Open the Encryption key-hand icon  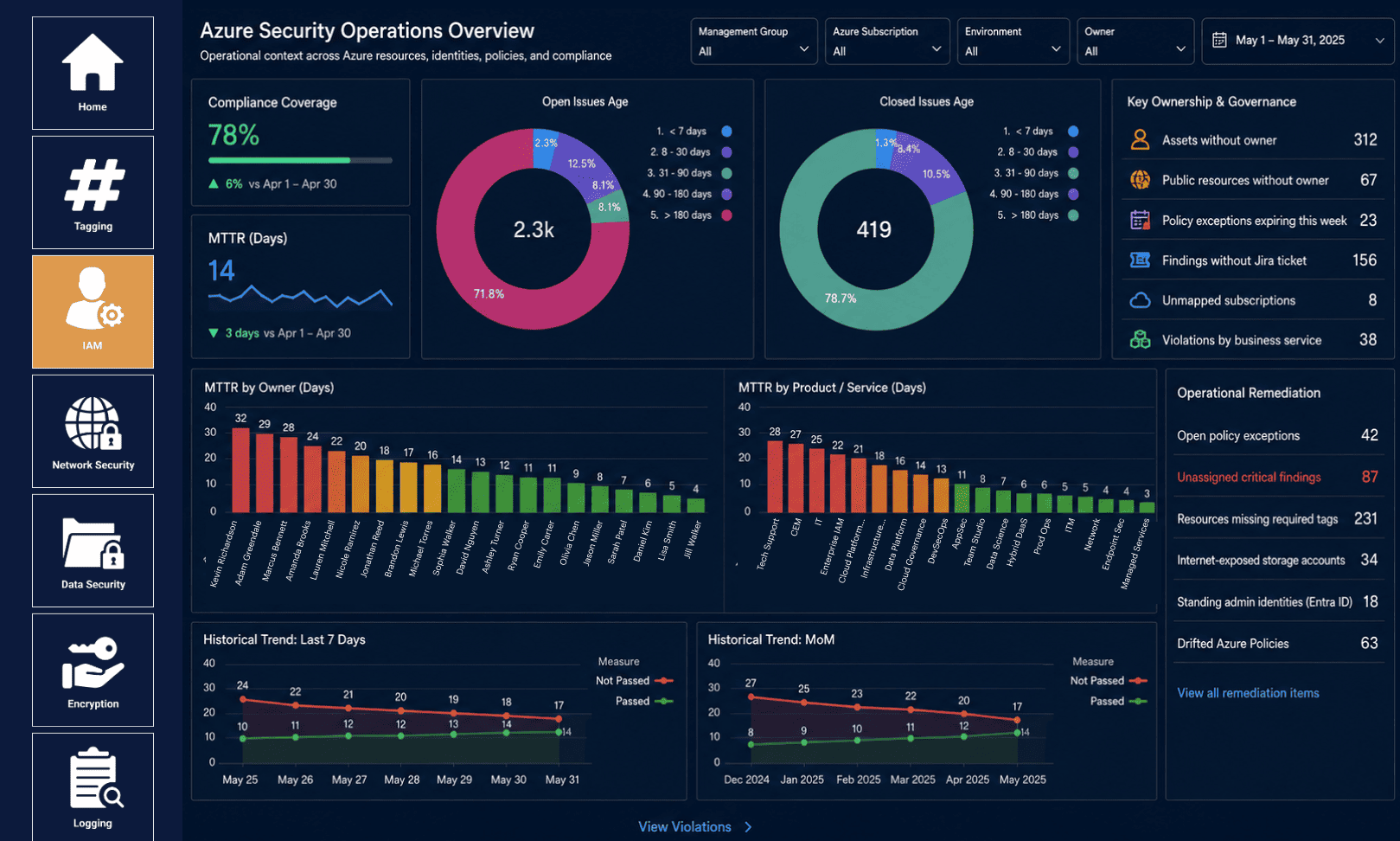(x=93, y=663)
